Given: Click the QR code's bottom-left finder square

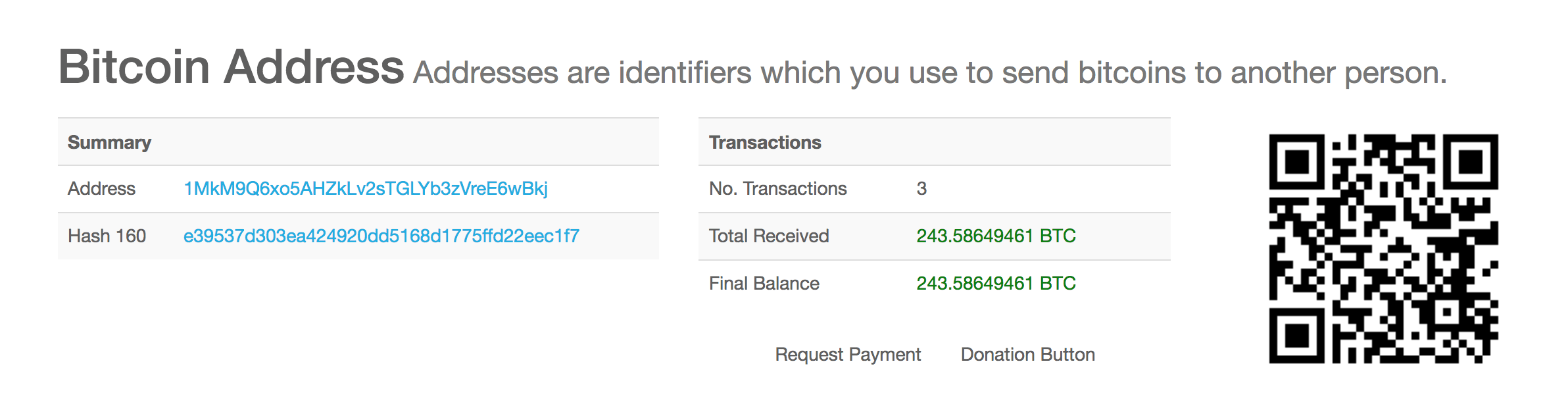Looking at the screenshot, I should pos(1296,336).
